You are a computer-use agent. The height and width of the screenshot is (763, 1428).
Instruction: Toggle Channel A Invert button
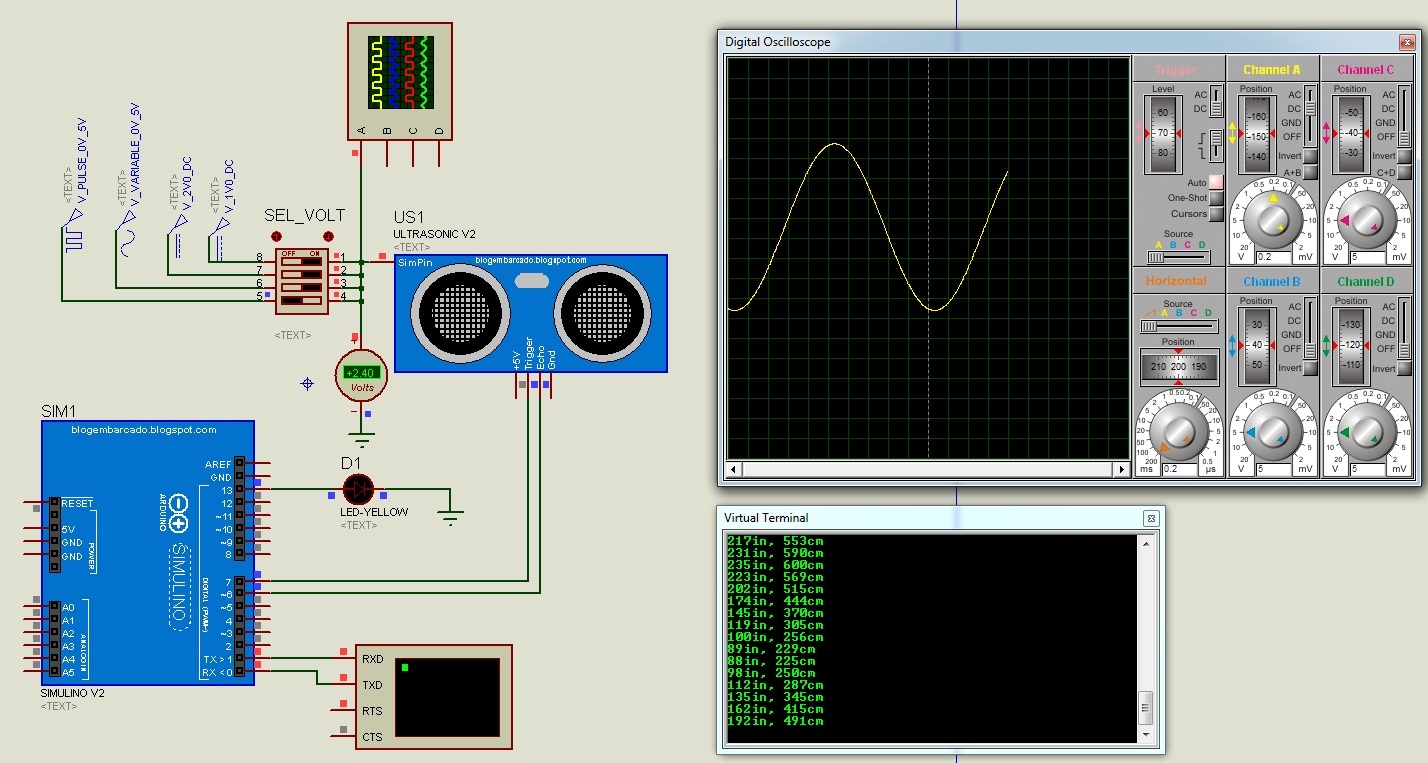(x=1309, y=156)
